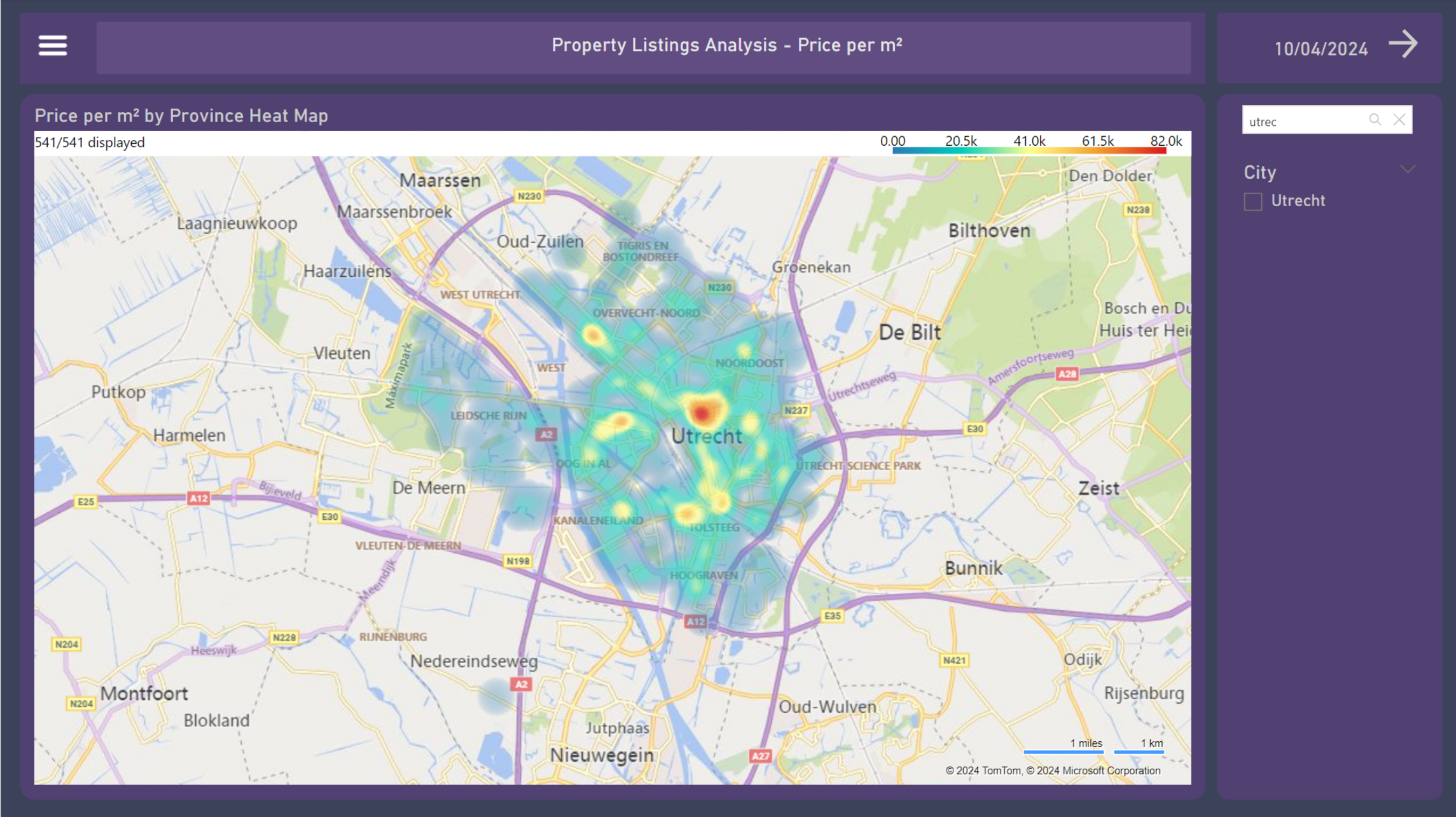The width and height of the screenshot is (1456, 817).
Task: Click the 0.00 legend value
Action: 892,141
